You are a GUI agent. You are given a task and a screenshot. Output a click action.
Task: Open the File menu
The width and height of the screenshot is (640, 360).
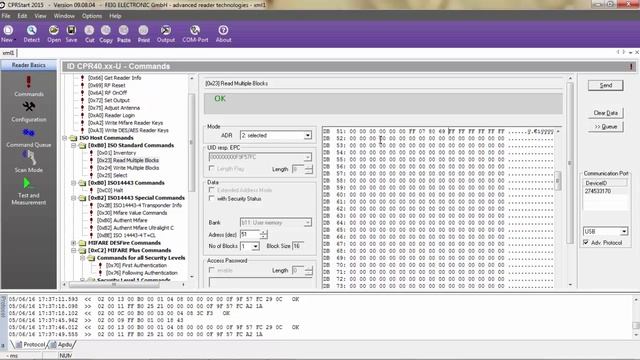click(6, 16)
